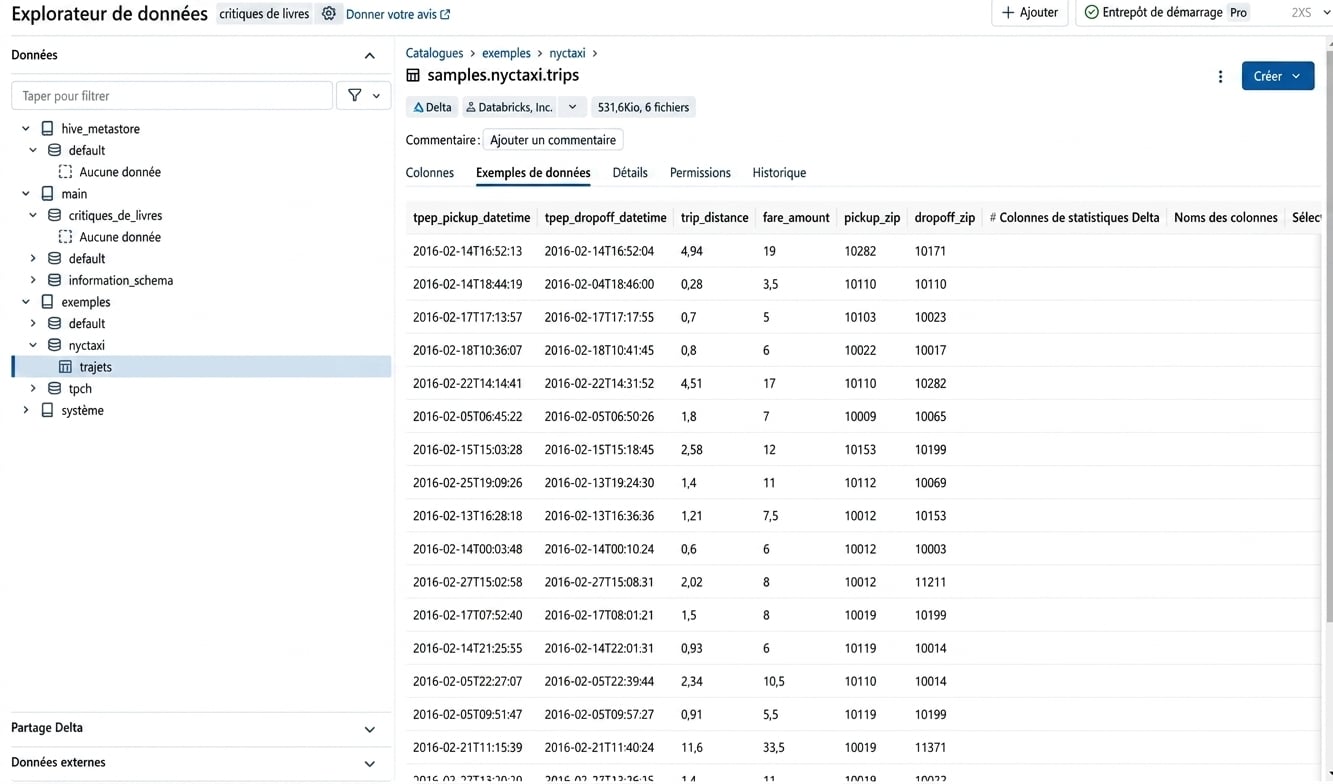Click the external link icon on Donner votre avis
1333x784 pixels.
click(x=445, y=15)
